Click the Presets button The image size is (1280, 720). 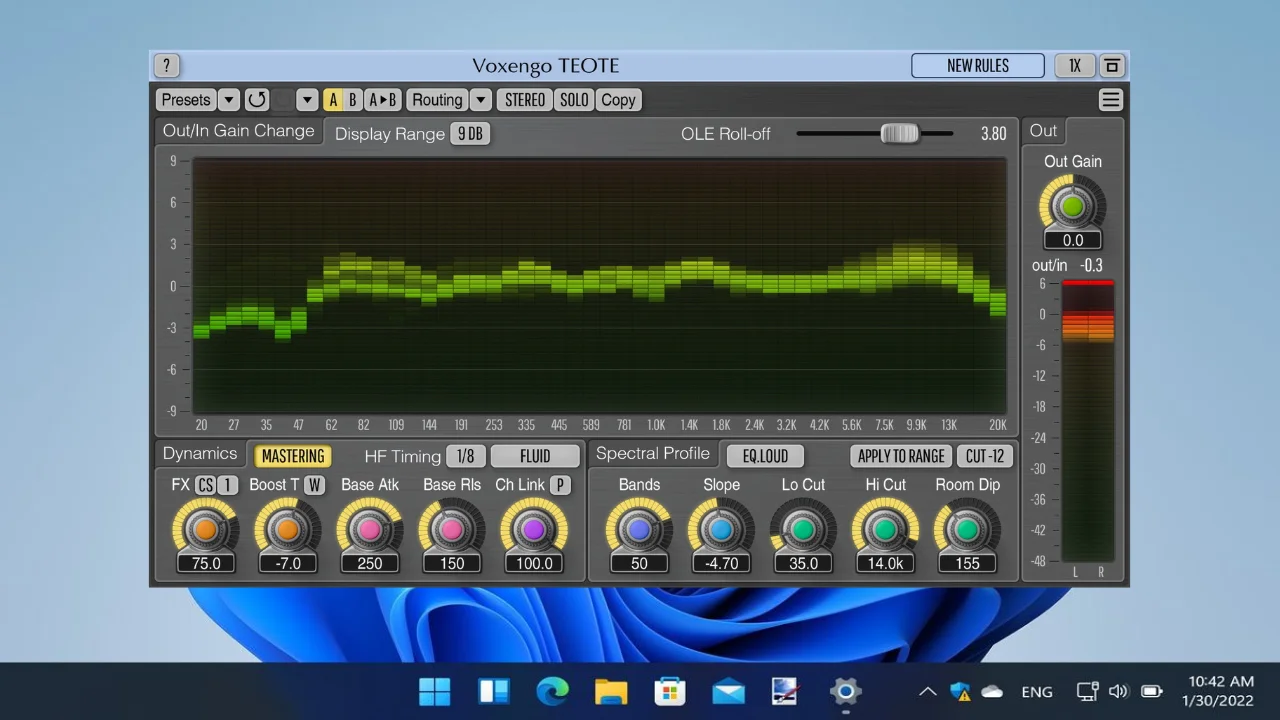[186, 100]
